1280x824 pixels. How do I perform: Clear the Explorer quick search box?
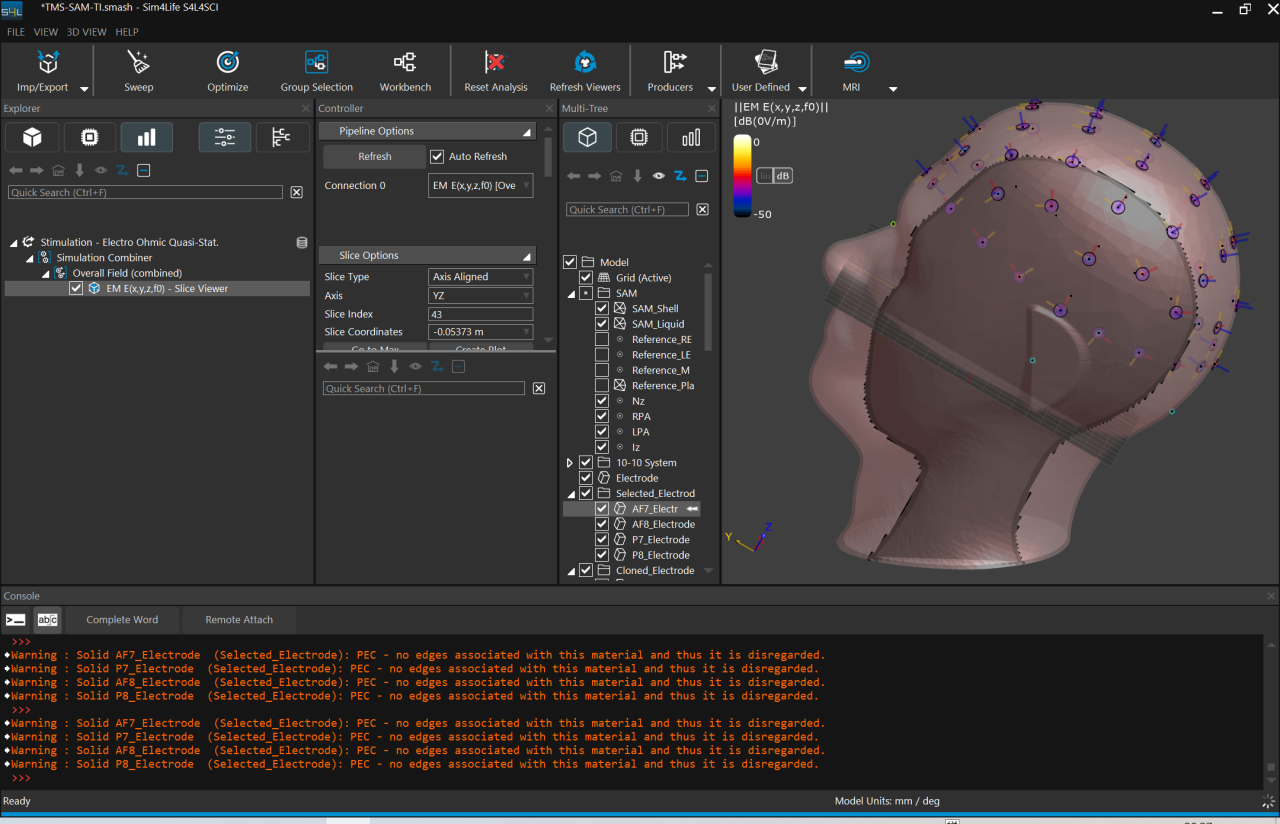click(x=296, y=192)
